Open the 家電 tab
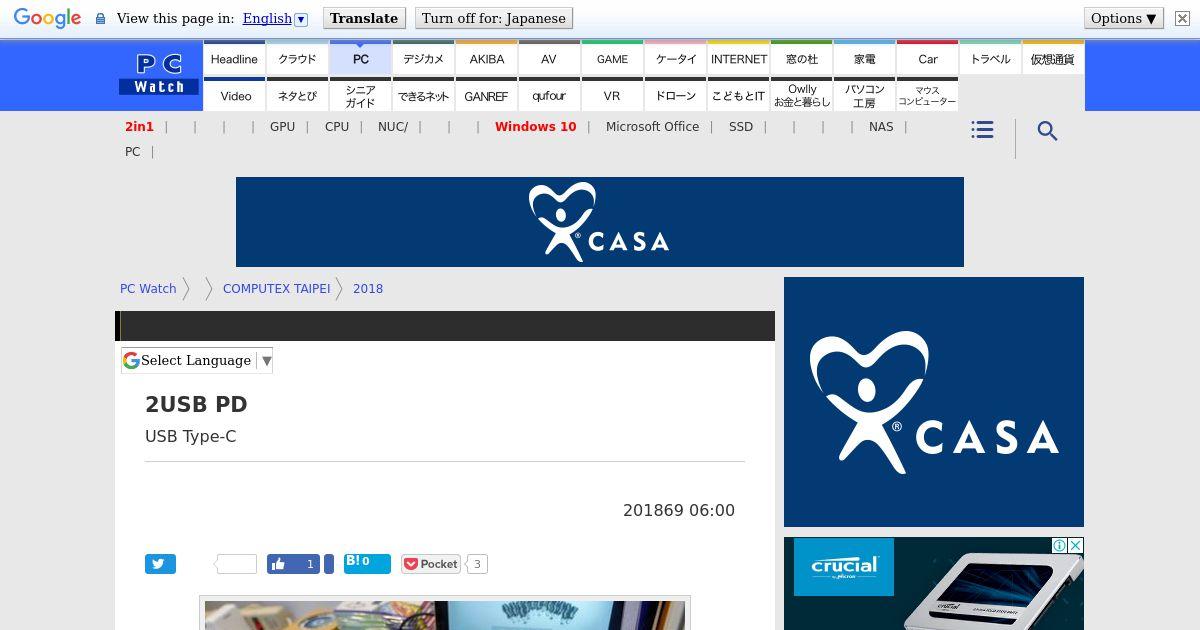1200x630 pixels. [x=865, y=59]
